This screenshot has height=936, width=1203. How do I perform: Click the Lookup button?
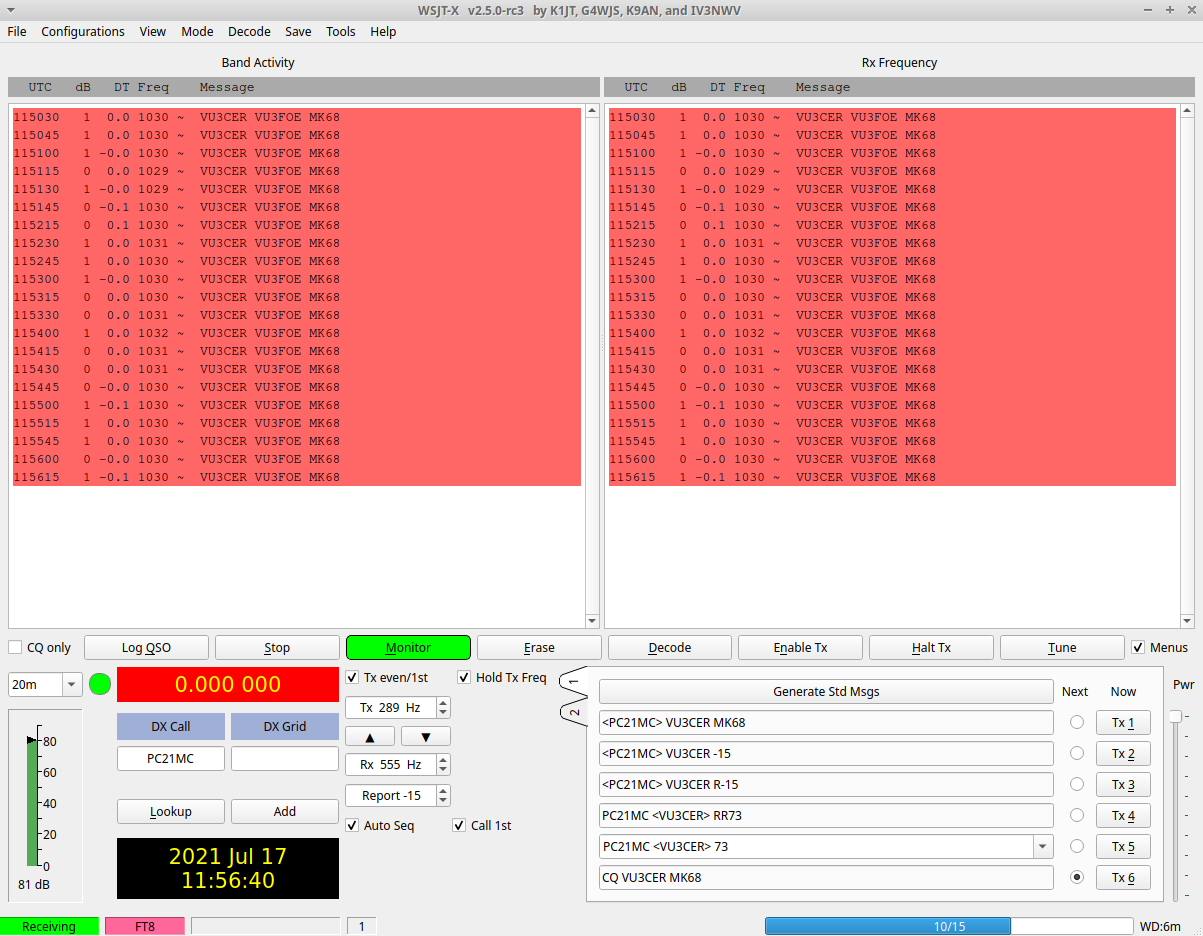[x=171, y=812]
